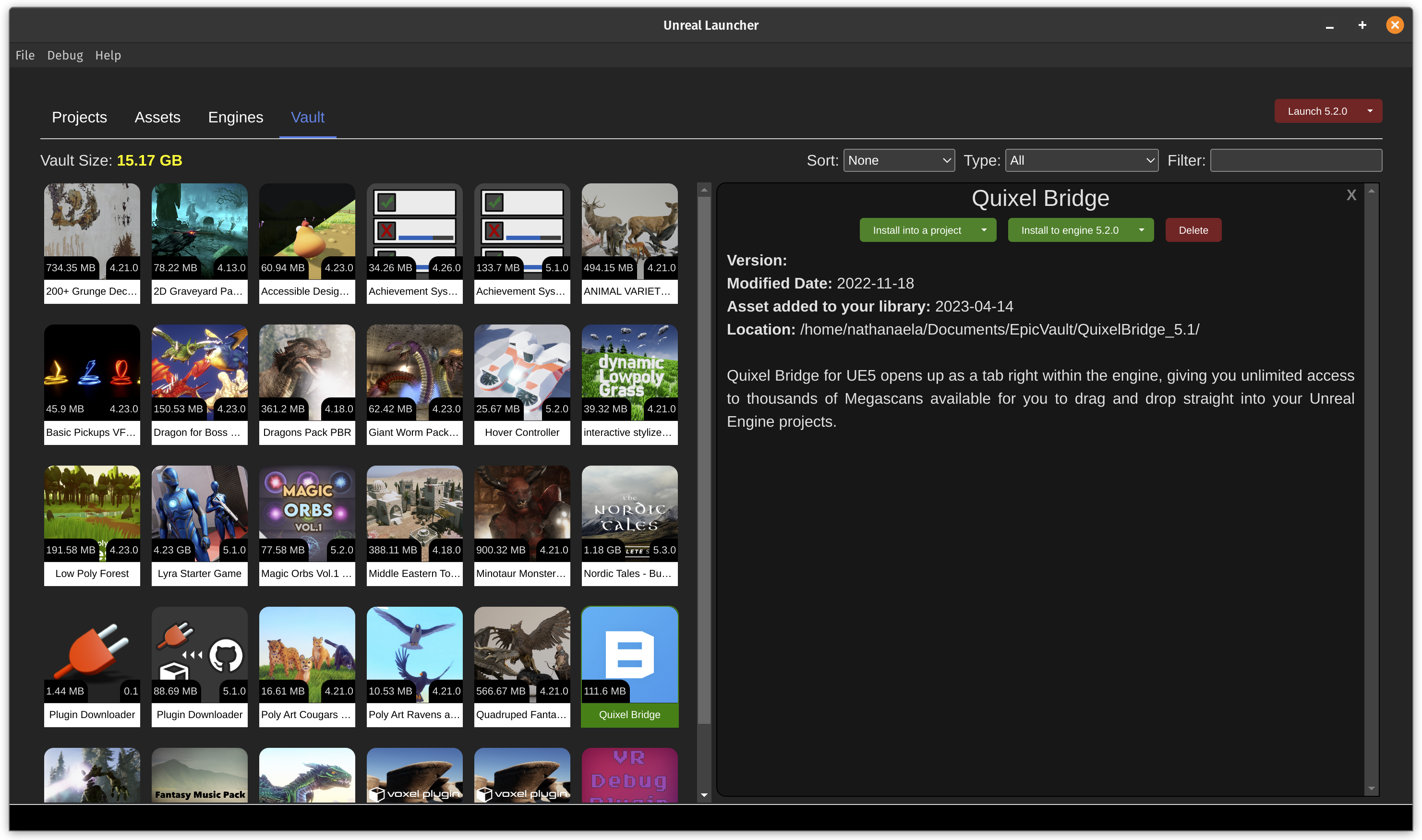Open the Help menu
The image size is (1422, 840).
pyautogui.click(x=108, y=55)
